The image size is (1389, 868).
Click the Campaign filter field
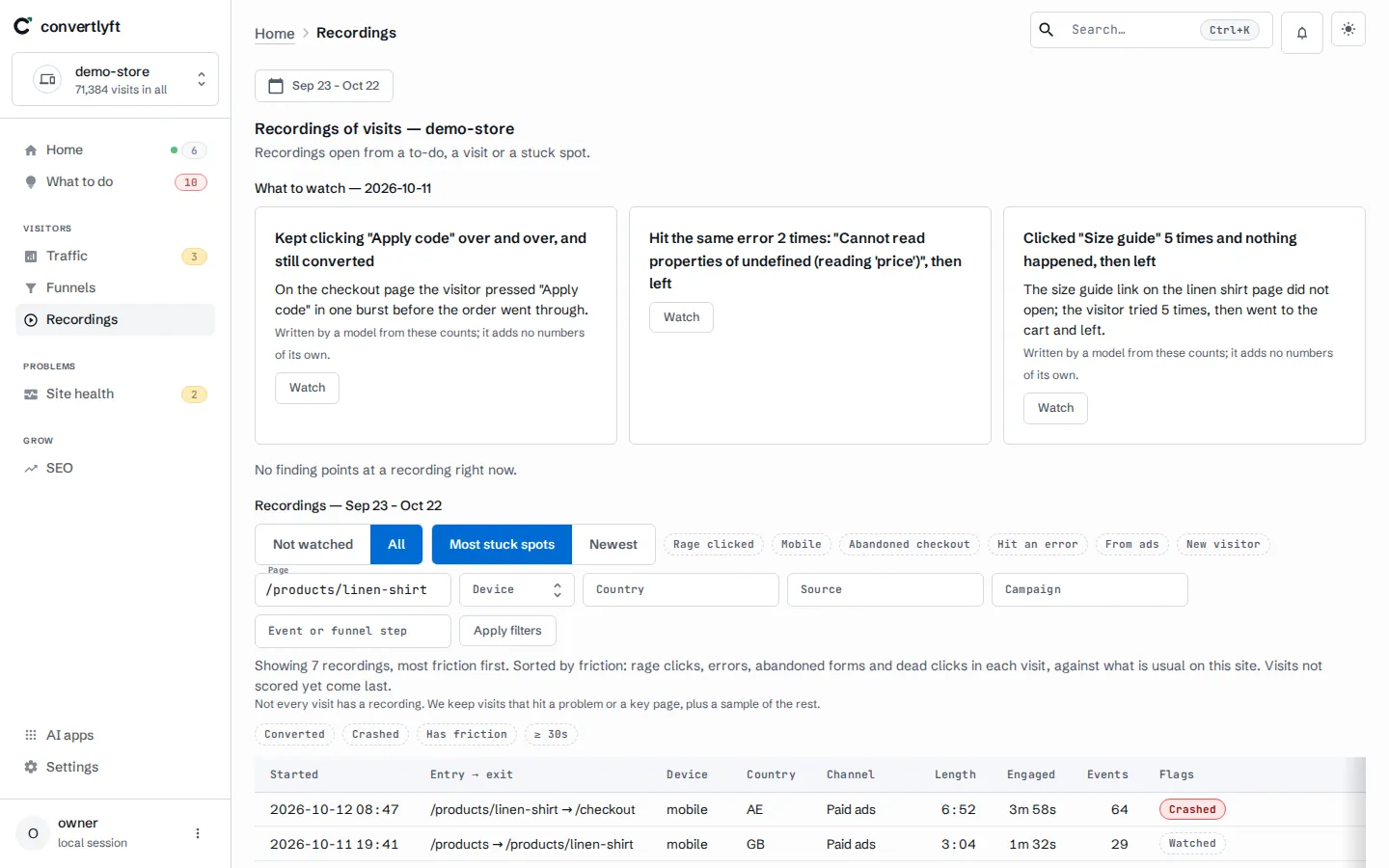point(1090,590)
